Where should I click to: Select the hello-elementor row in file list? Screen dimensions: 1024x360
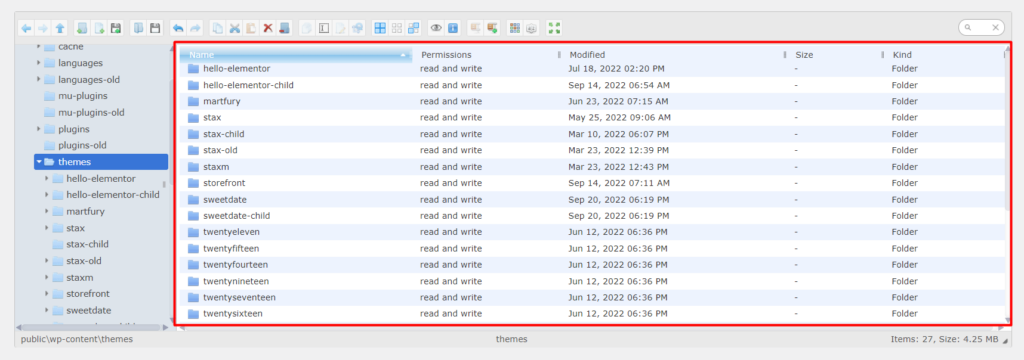pyautogui.click(x=592, y=69)
